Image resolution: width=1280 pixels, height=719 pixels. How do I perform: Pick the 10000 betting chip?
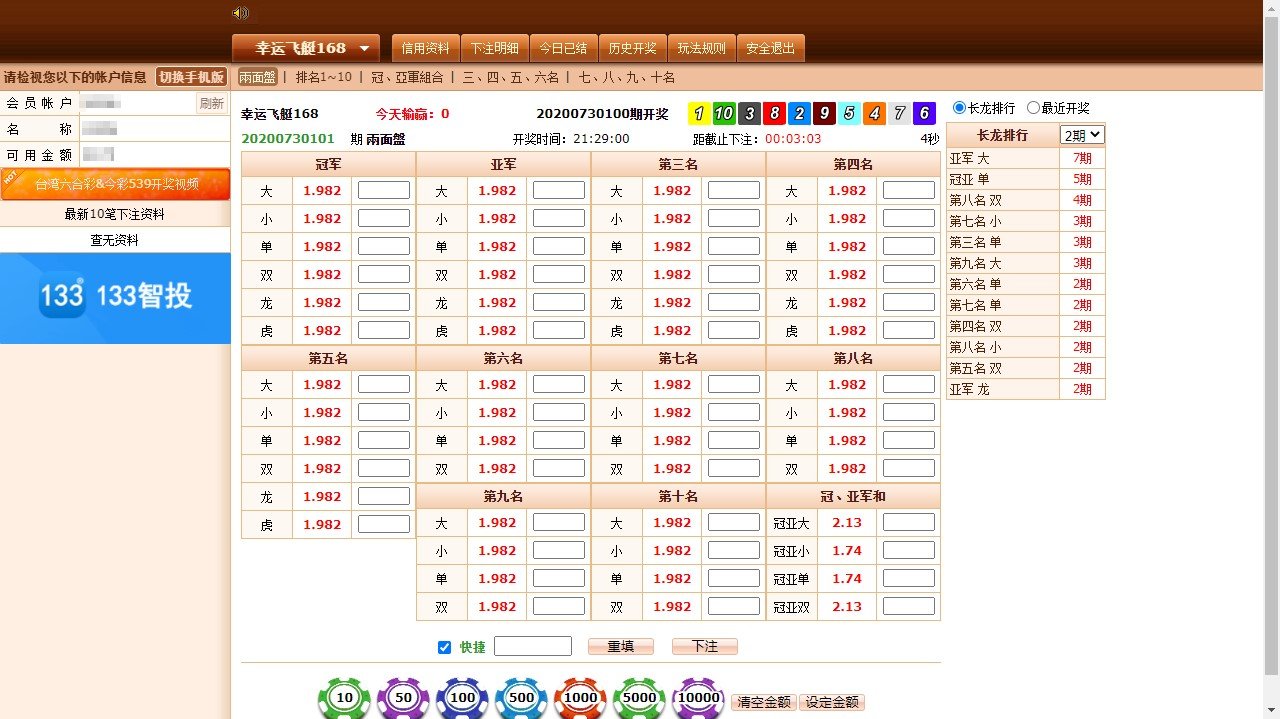pos(698,698)
